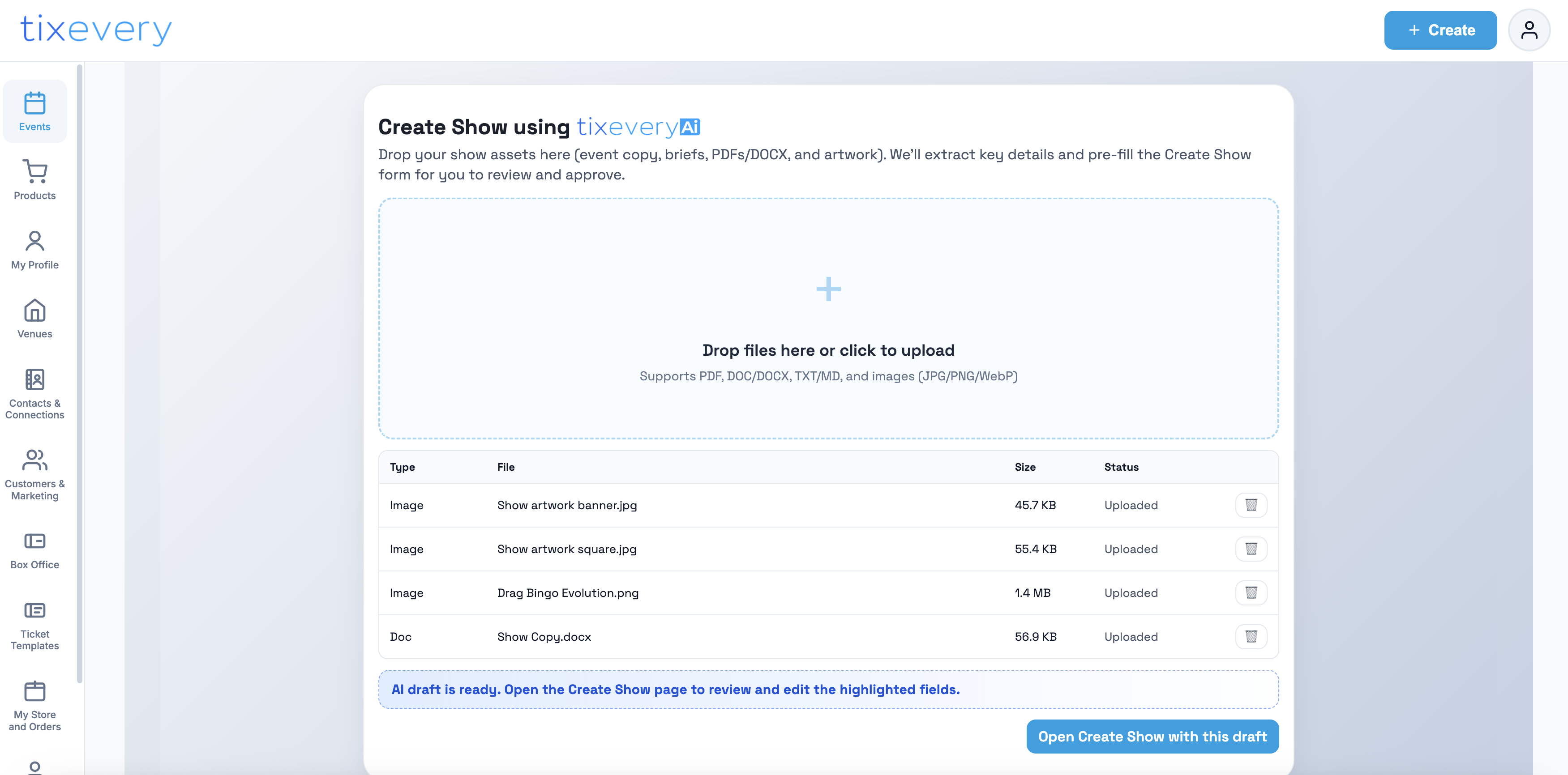Open the user account avatar menu
Screen dimensions: 1568x775
[x=1529, y=30]
